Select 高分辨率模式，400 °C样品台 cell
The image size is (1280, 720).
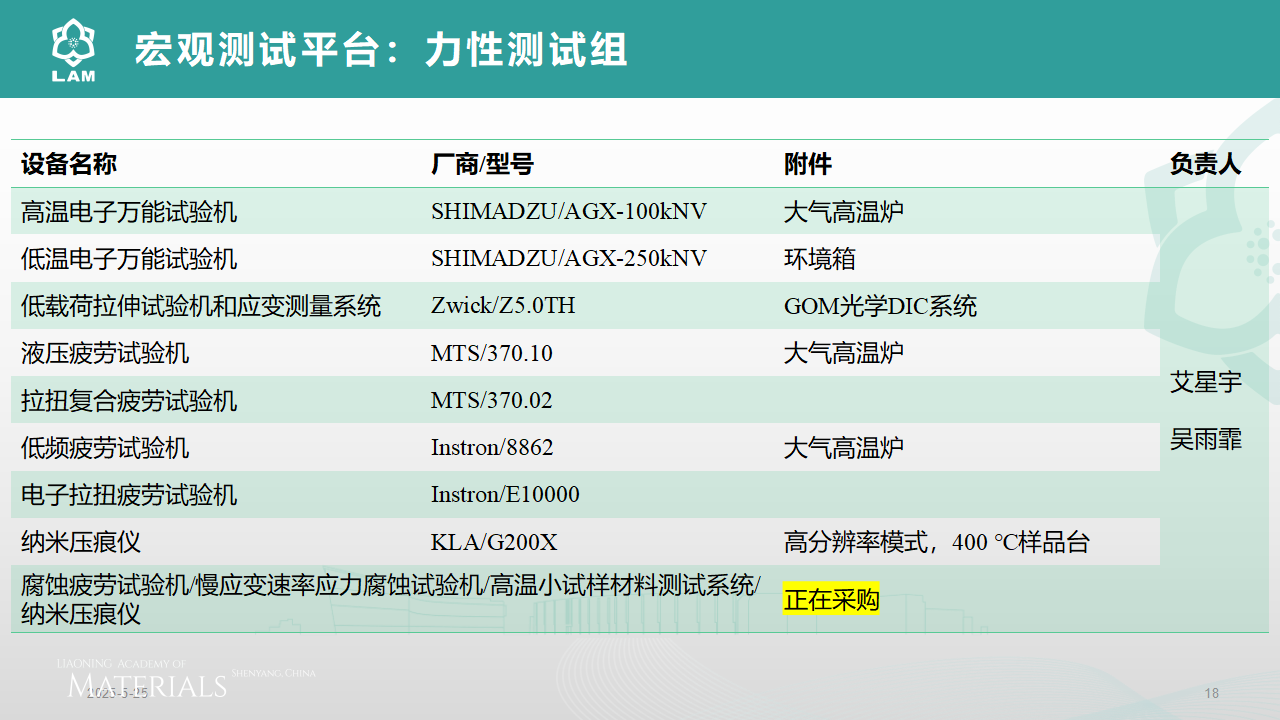pos(937,543)
